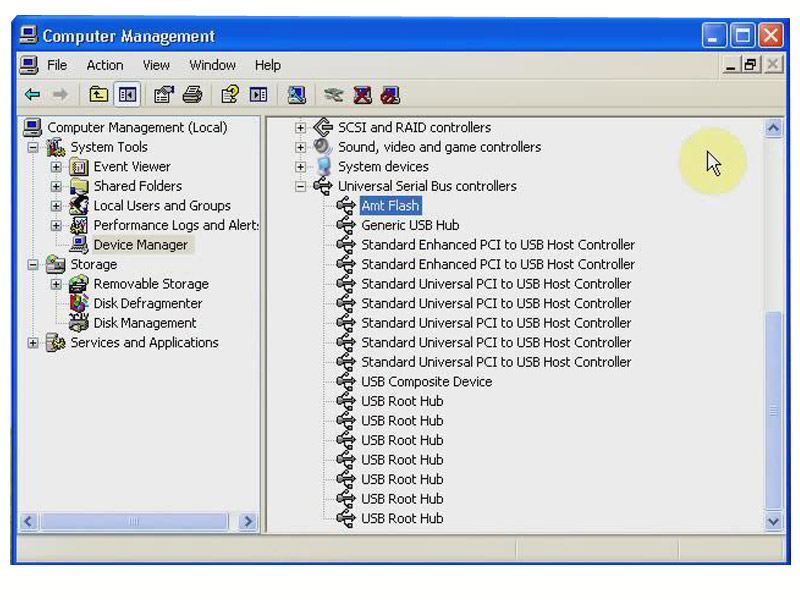Select the USB Composite Device entry

point(427,382)
